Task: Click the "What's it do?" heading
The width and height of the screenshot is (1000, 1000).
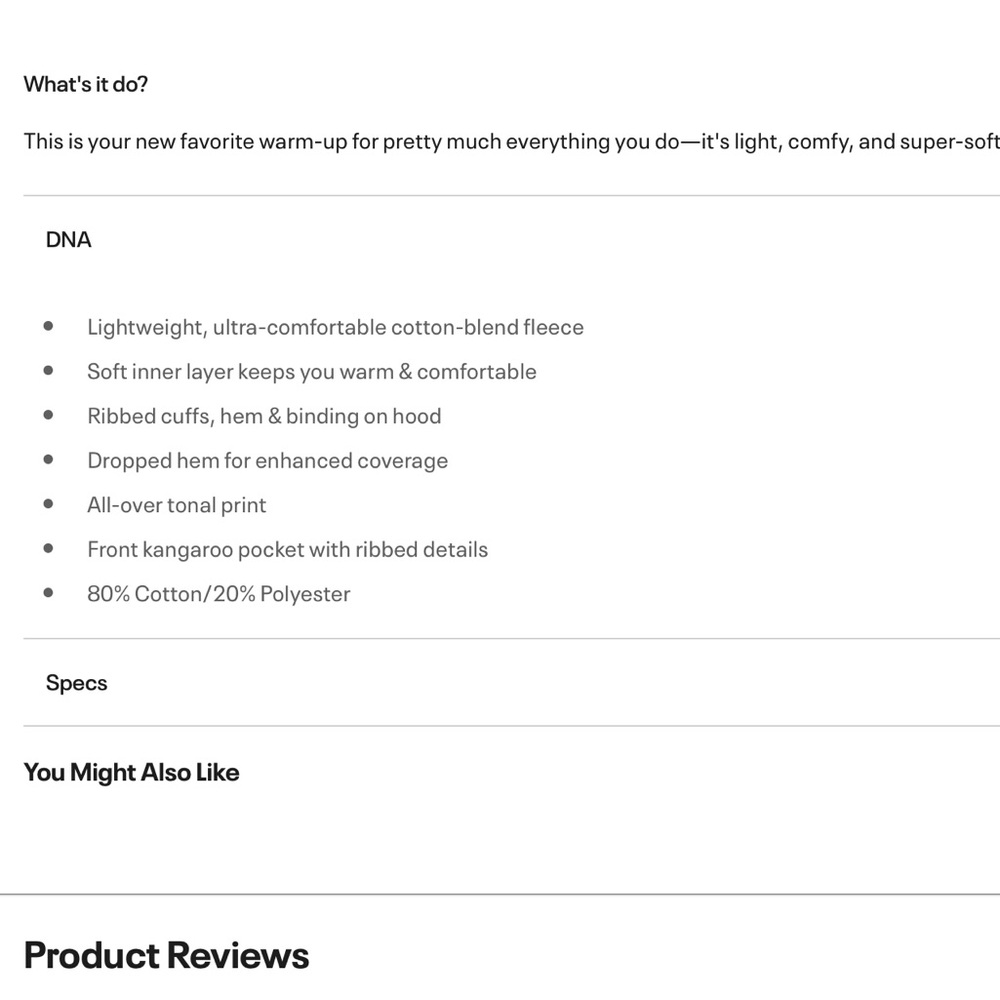Action: [x=86, y=84]
